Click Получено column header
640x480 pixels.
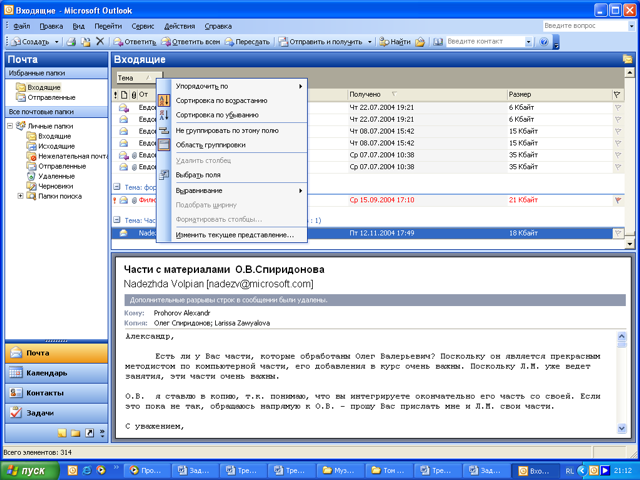click(427, 95)
